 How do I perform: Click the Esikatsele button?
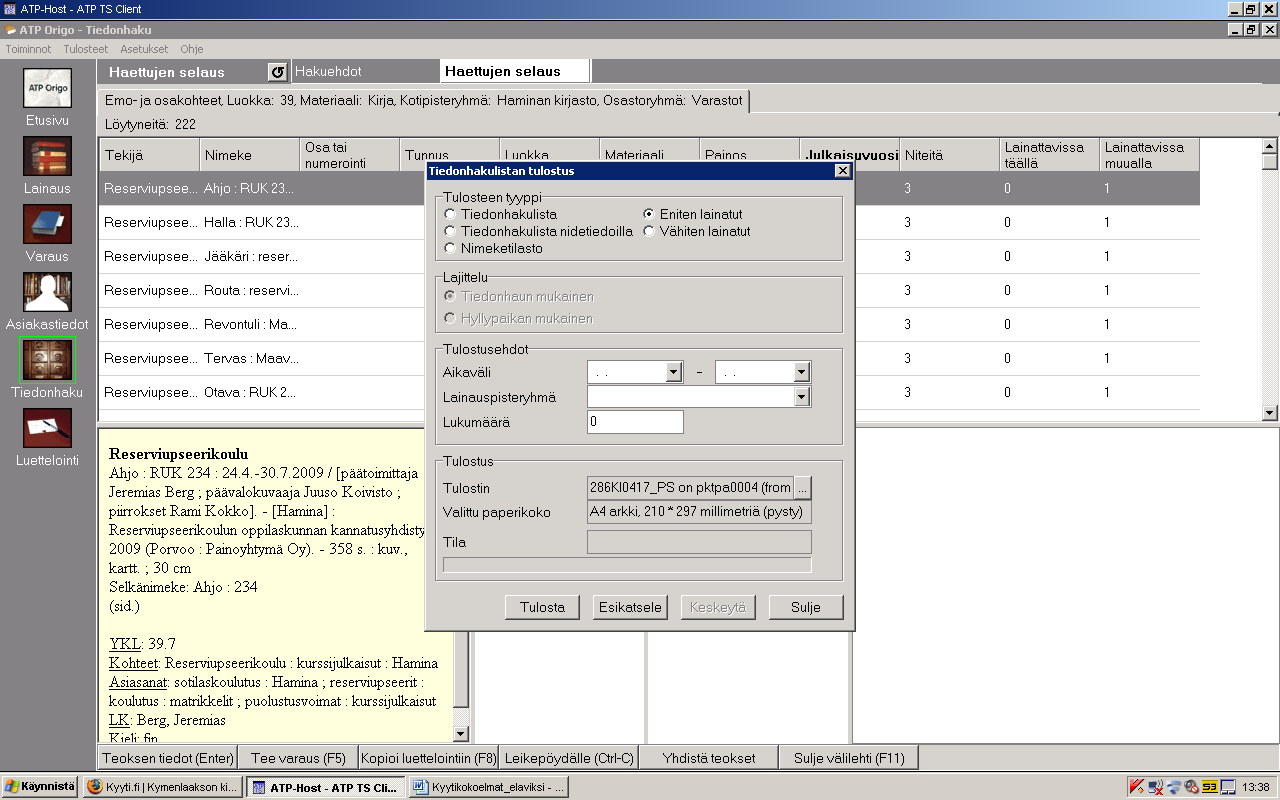tap(630, 607)
